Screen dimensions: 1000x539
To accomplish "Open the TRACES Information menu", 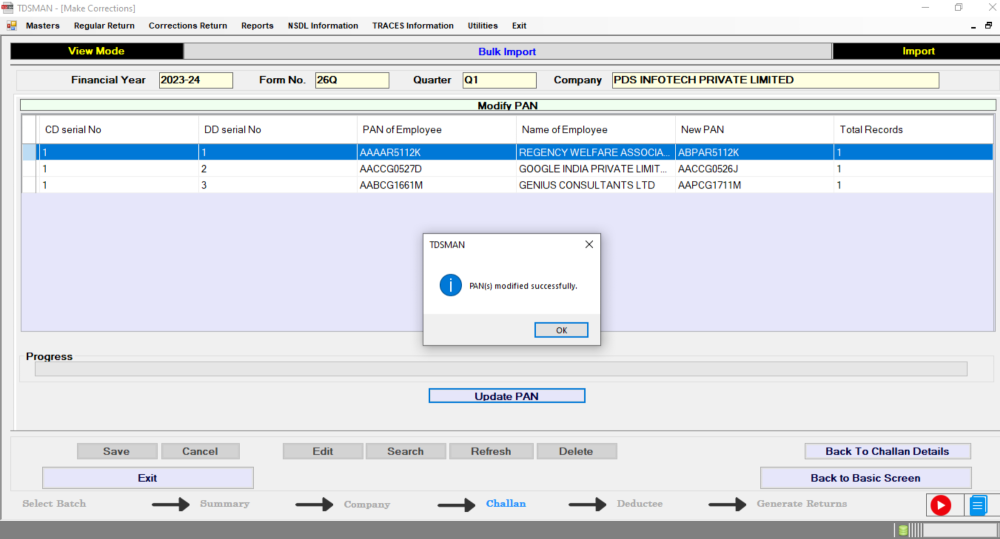I will (413, 26).
